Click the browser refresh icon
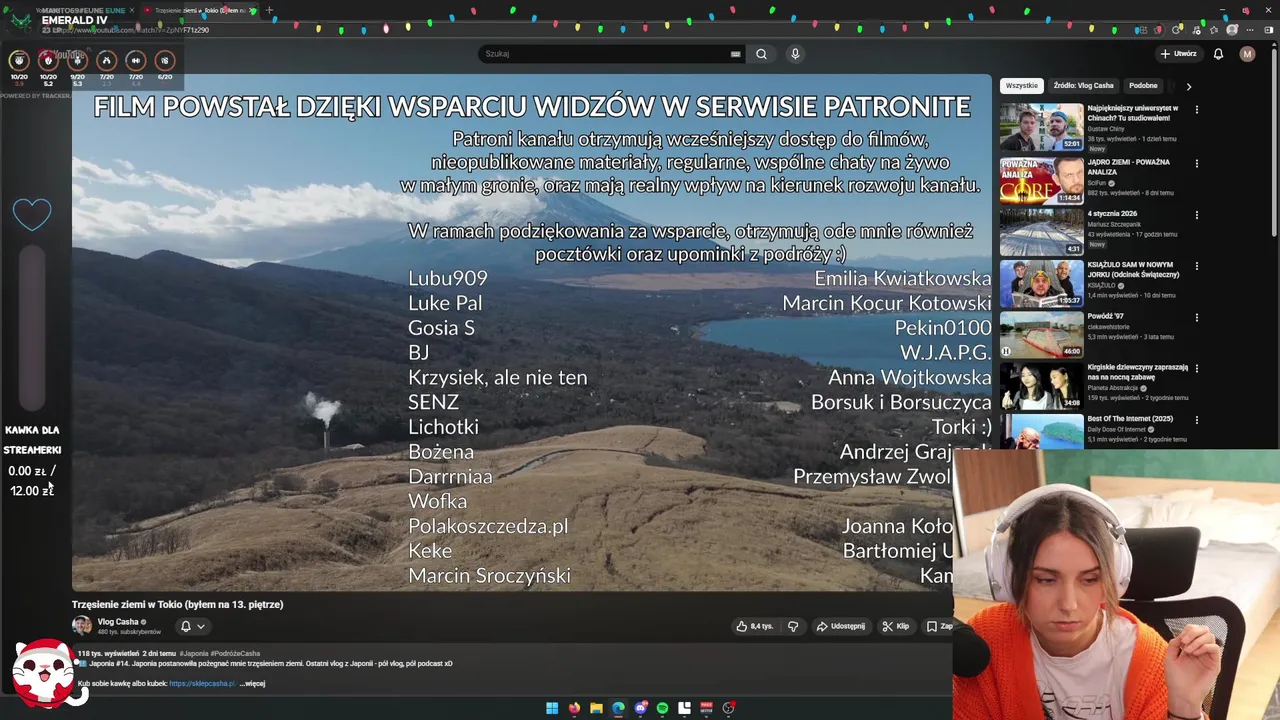 tap(1176, 30)
